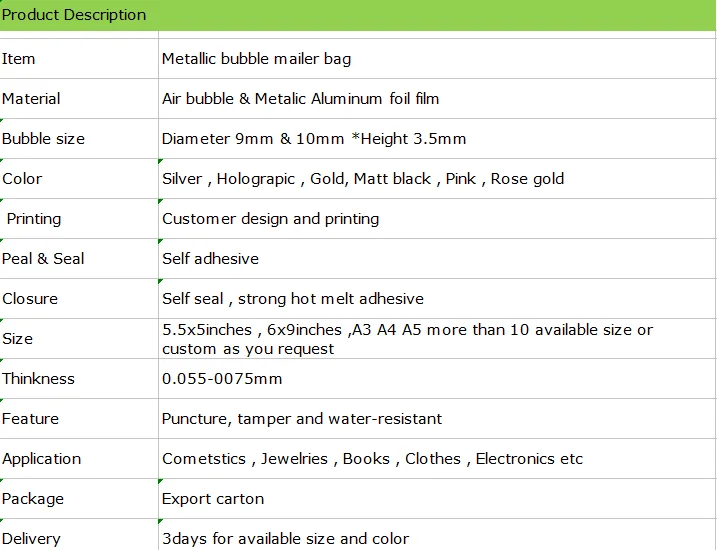717x550 pixels.
Task: Click the Self adhesive value cell
Action: (210, 259)
